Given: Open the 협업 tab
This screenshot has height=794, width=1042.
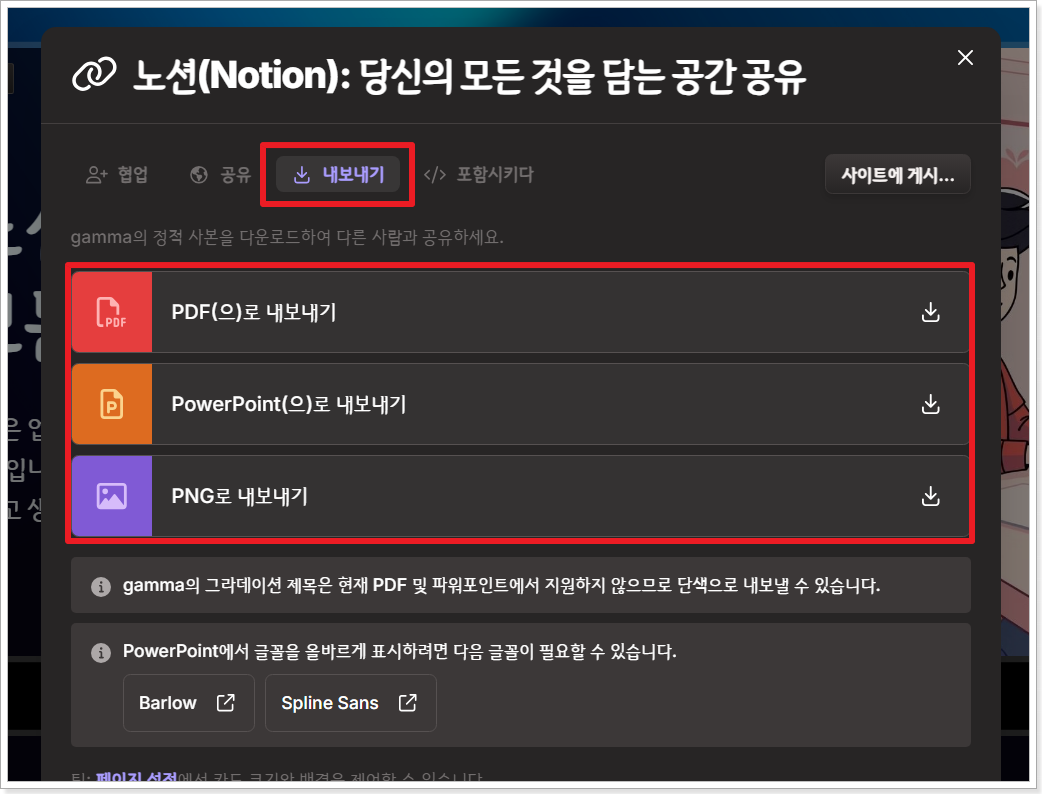Looking at the screenshot, I should [x=117, y=175].
